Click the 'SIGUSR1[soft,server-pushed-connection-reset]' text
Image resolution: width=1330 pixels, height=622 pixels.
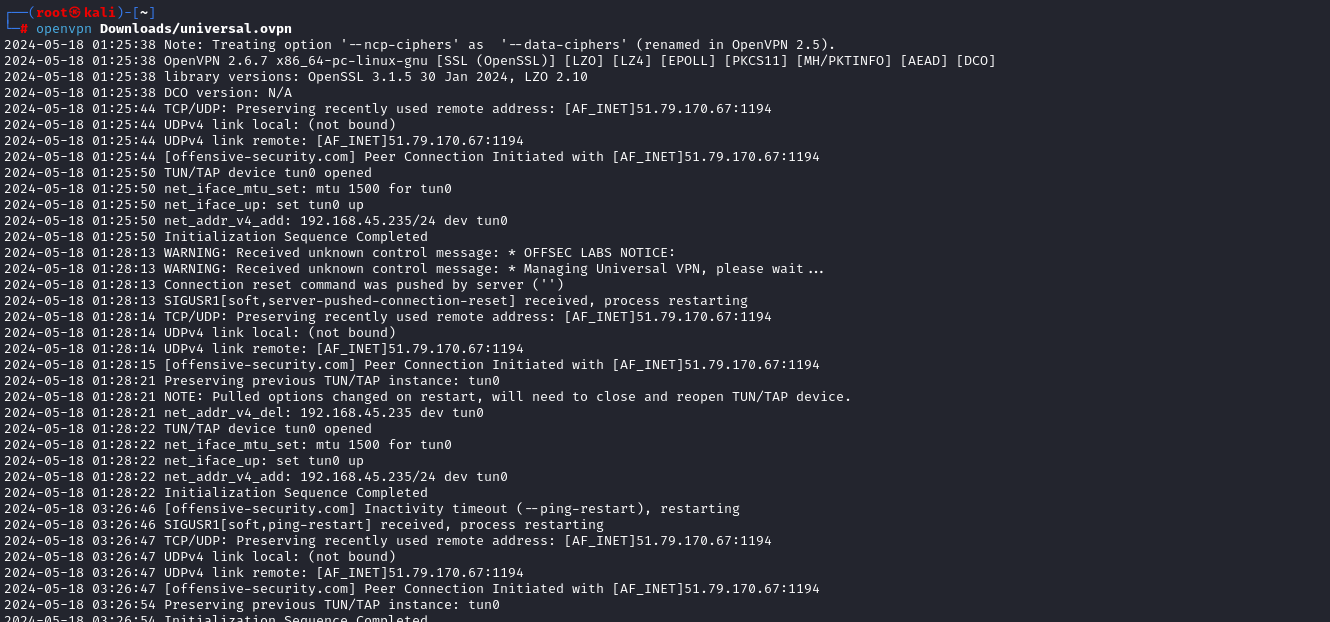[x=340, y=300]
